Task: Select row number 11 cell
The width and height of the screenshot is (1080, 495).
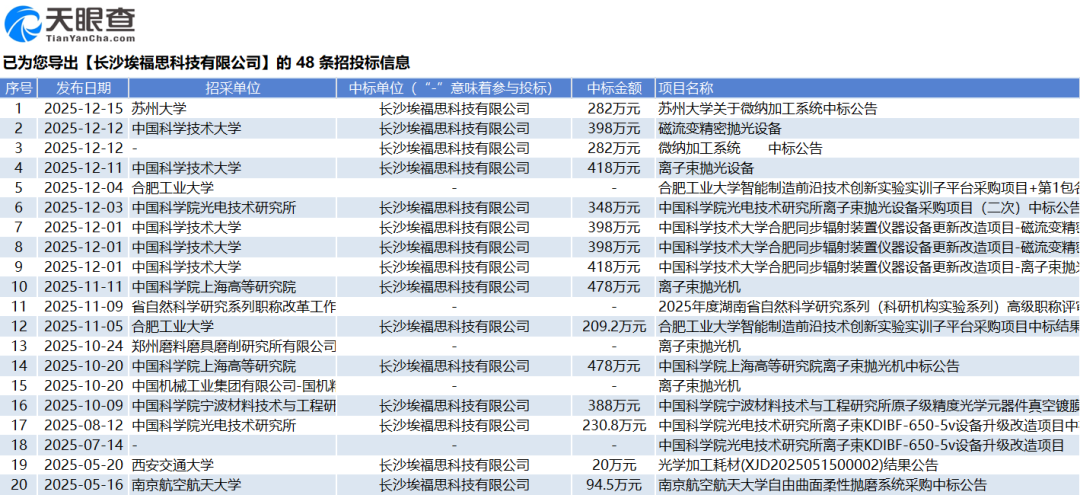Action: (18, 306)
